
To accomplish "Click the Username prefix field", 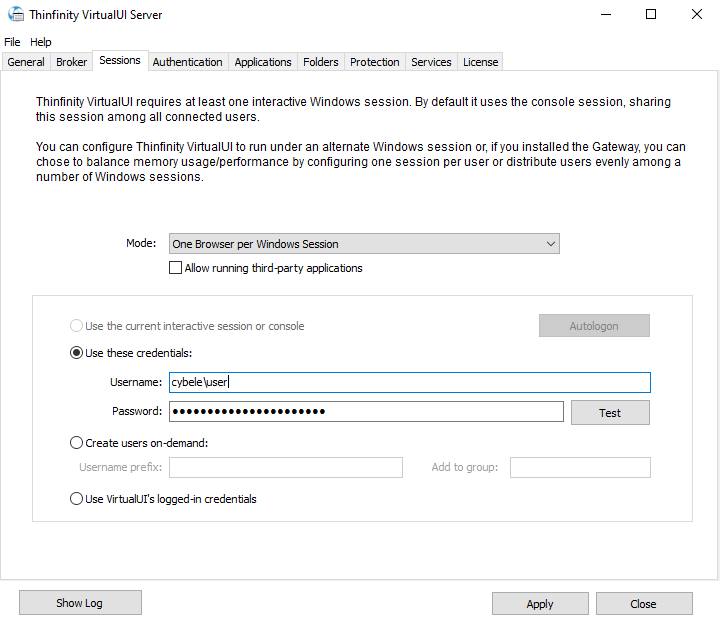I will coord(286,467).
